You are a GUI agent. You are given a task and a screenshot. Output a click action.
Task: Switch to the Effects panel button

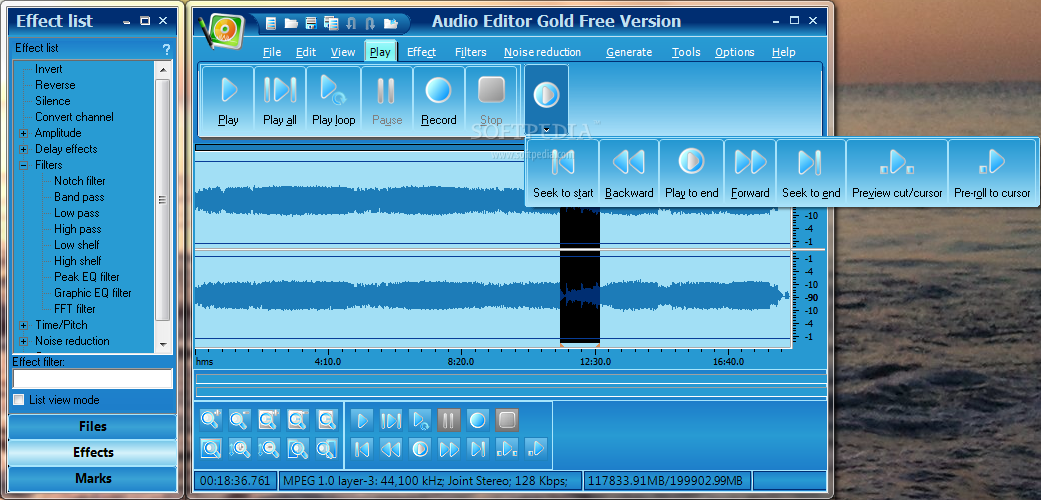[x=93, y=452]
